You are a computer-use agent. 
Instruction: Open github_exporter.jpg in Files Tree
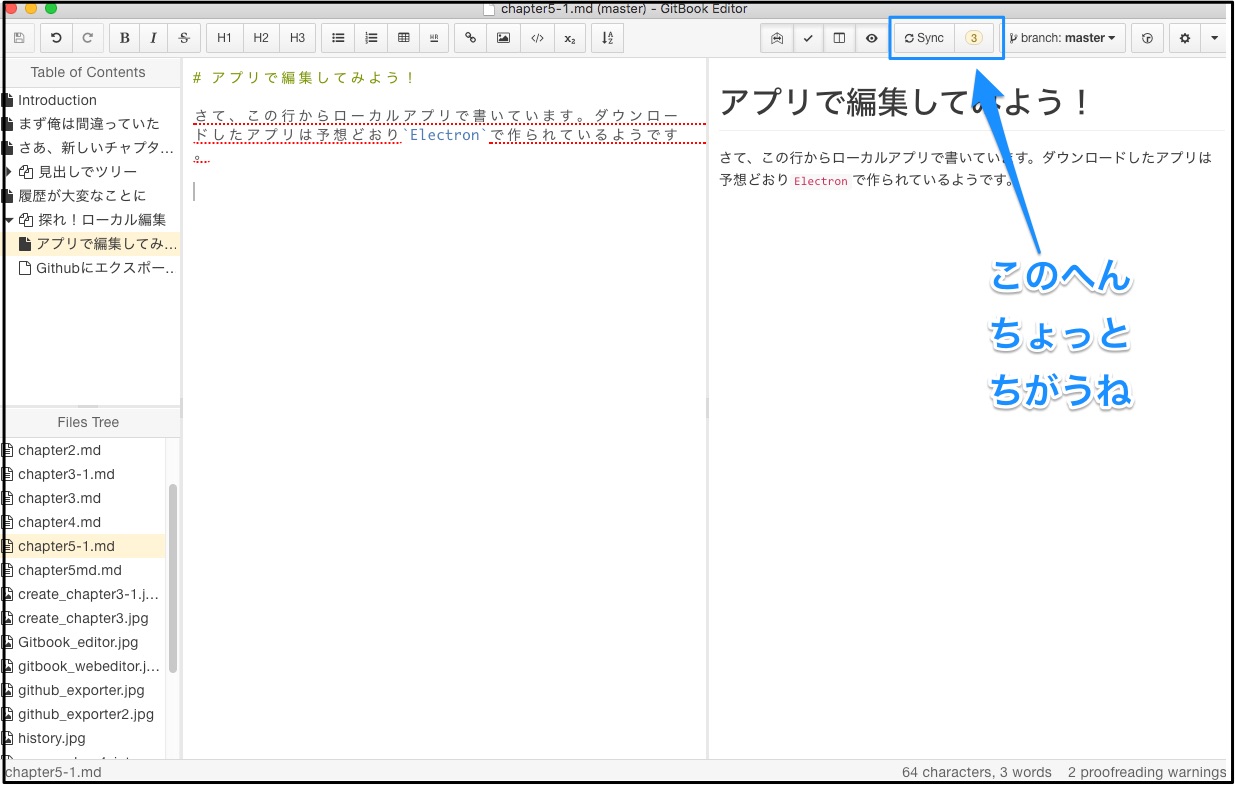(84, 690)
